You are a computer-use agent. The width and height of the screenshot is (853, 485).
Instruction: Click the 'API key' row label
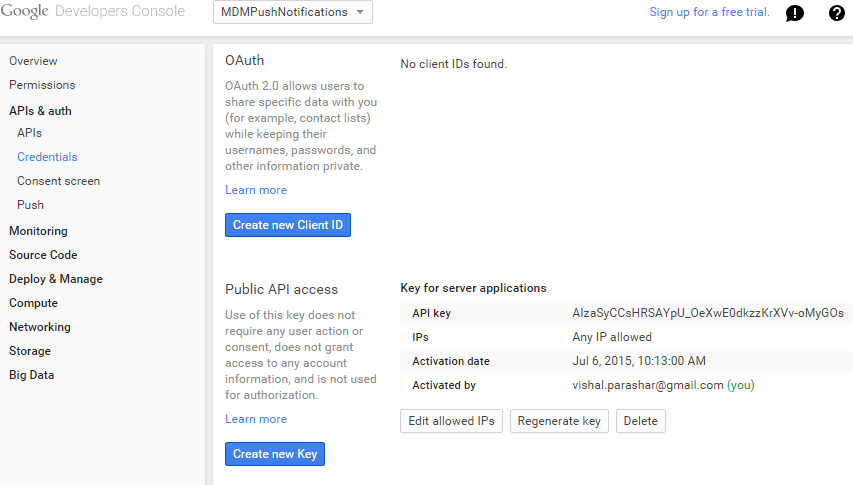[431, 313]
